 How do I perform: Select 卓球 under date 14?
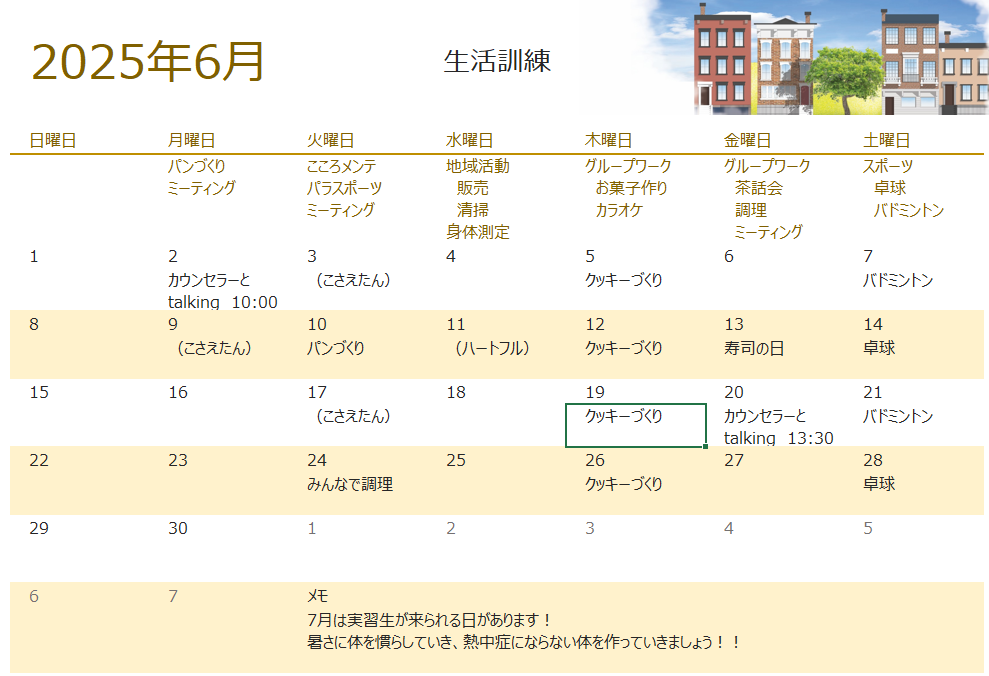879,348
